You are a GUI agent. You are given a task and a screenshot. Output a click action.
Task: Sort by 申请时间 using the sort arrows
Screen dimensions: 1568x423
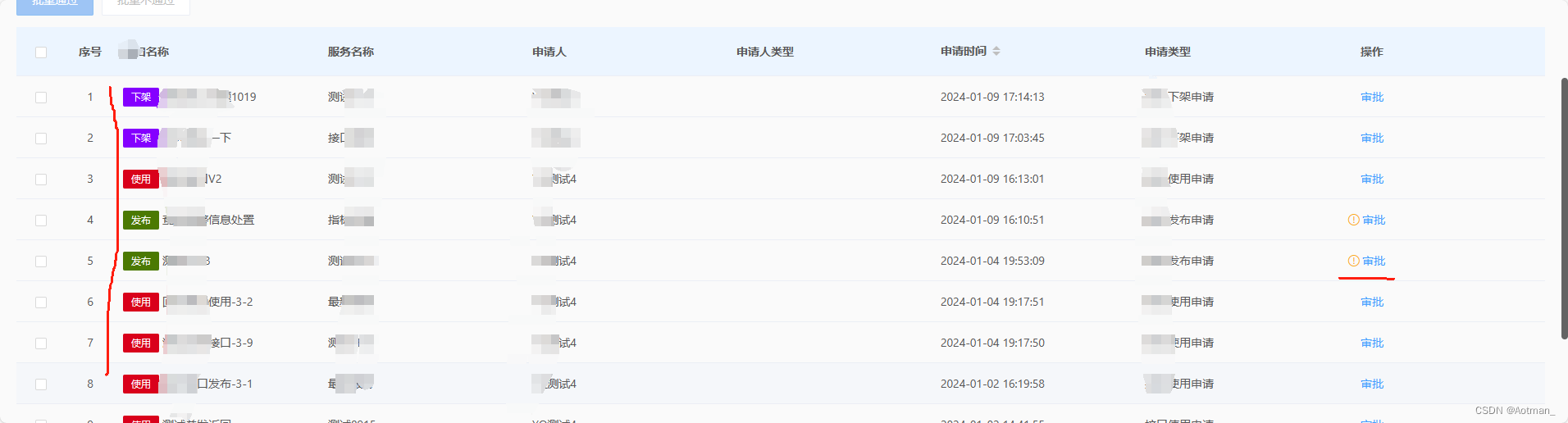(x=996, y=51)
